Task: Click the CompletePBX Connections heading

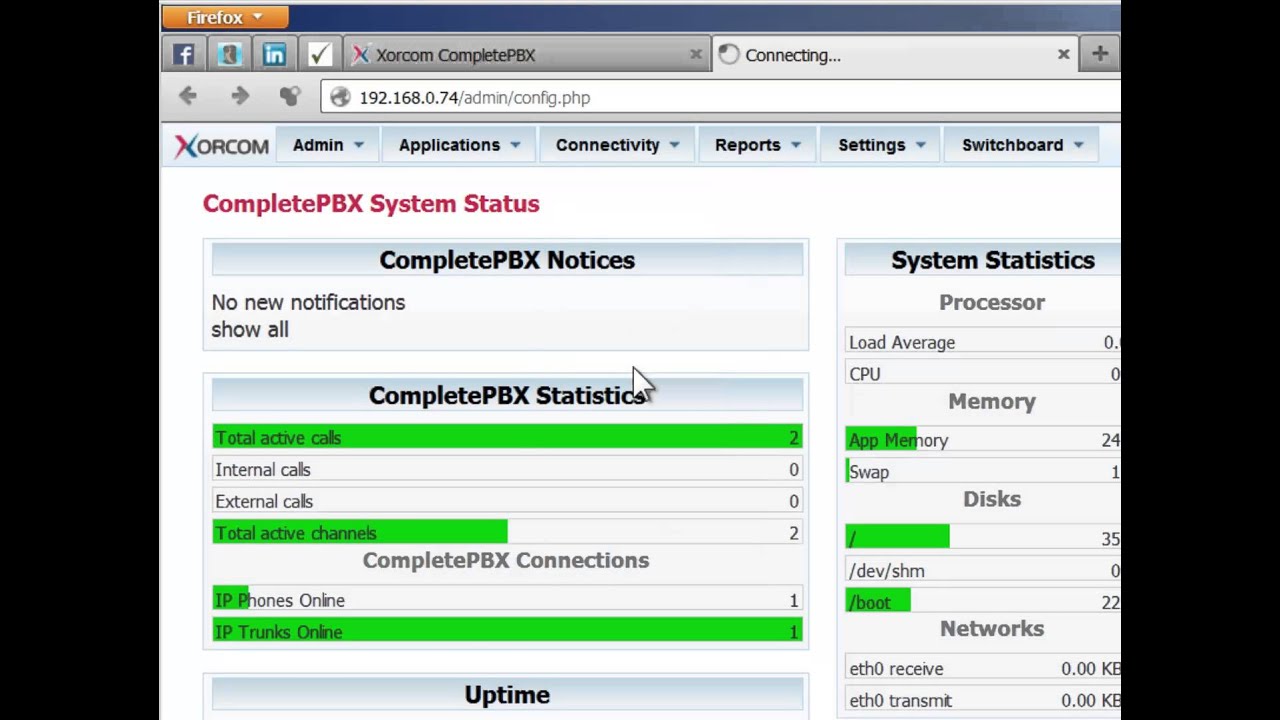Action: (x=506, y=560)
